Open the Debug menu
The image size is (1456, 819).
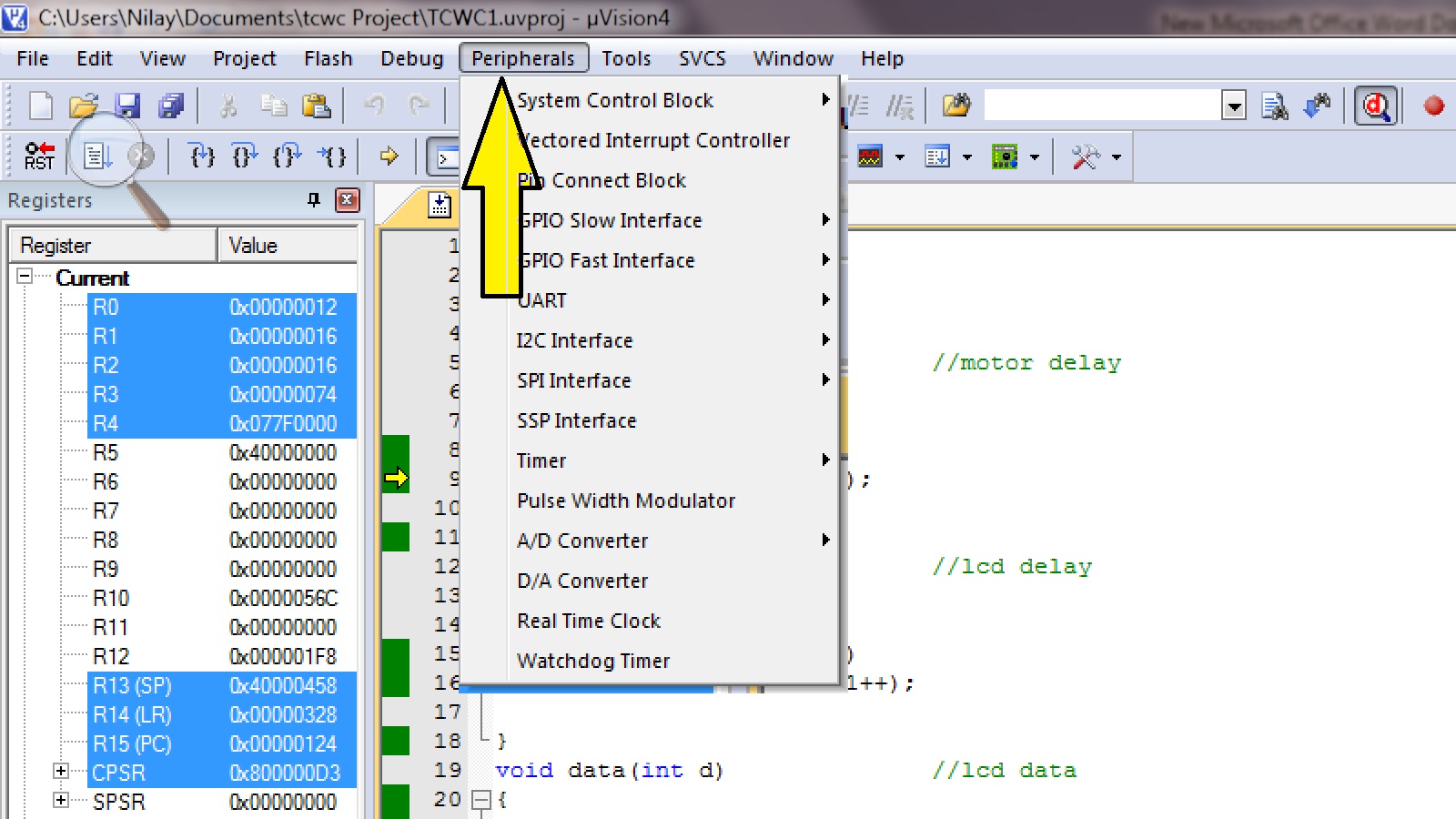[411, 58]
